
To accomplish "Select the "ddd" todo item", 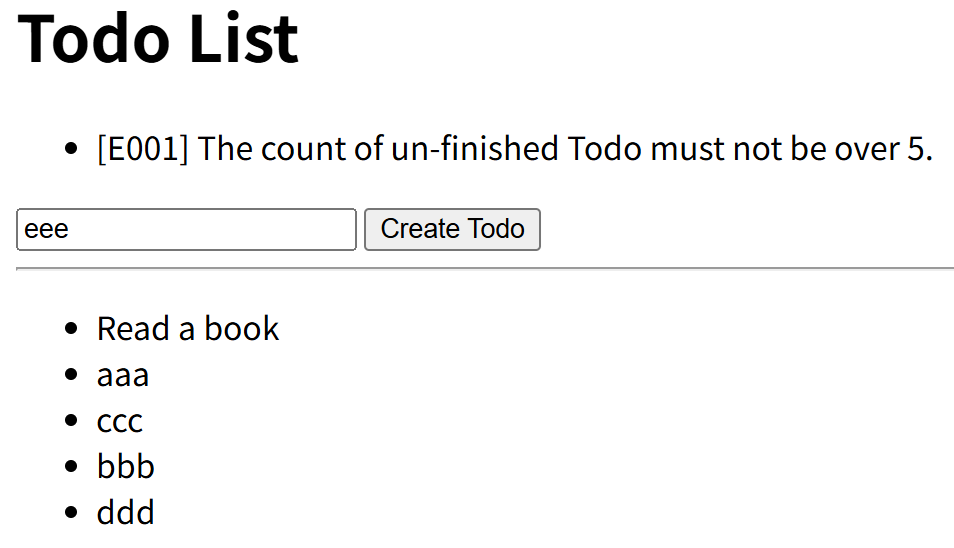I will pos(126,513).
